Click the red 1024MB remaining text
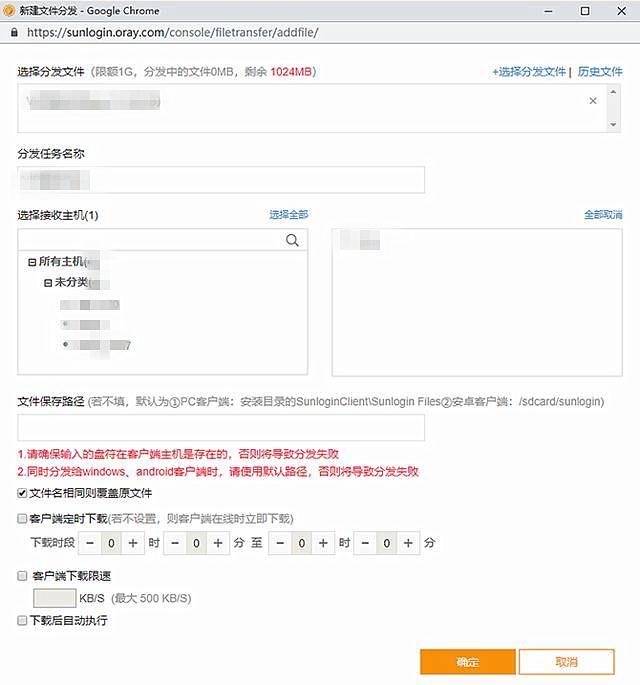Image resolution: width=640 pixels, height=685 pixels. (291, 72)
